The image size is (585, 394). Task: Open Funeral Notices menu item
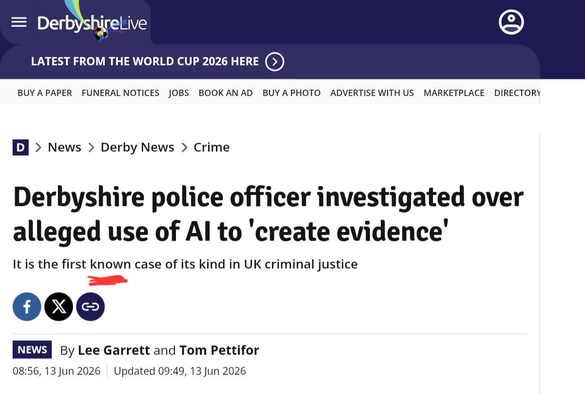tap(121, 93)
